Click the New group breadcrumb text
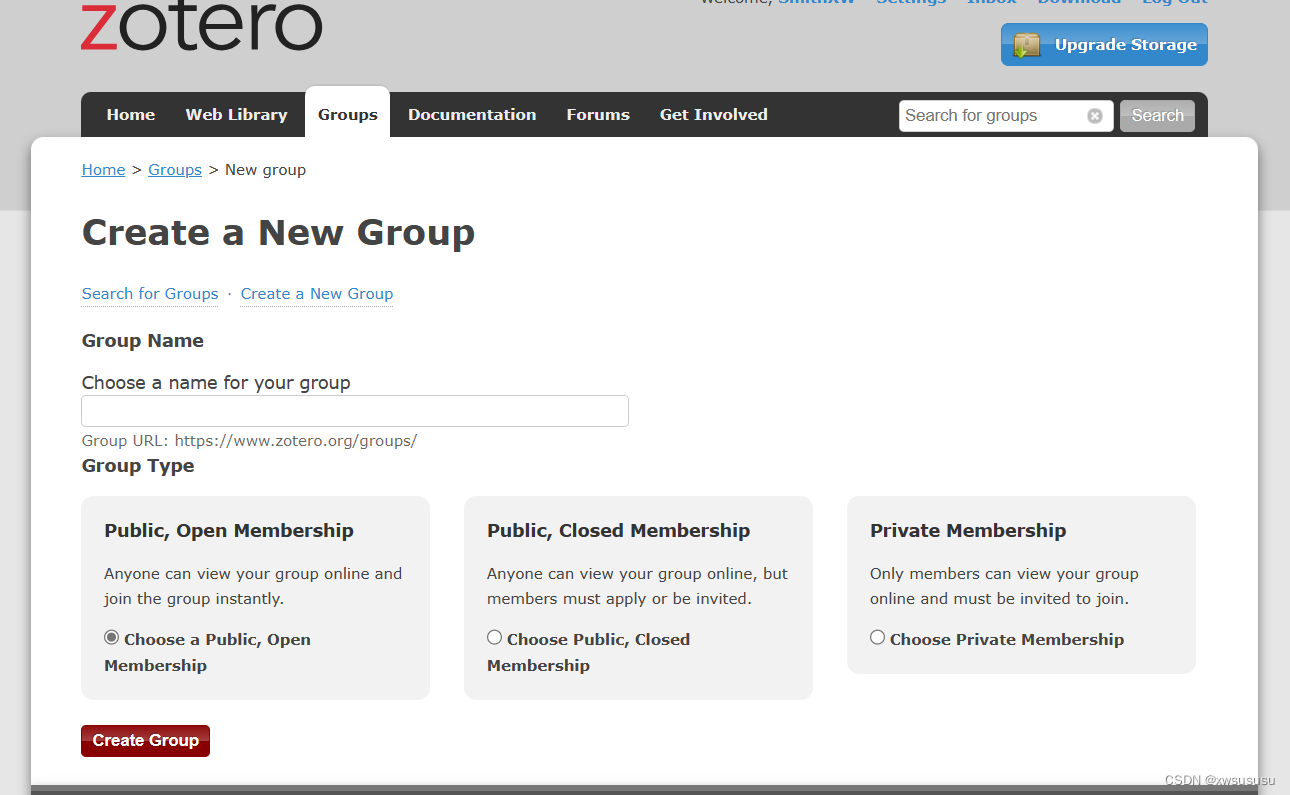This screenshot has width=1290, height=795. point(265,170)
